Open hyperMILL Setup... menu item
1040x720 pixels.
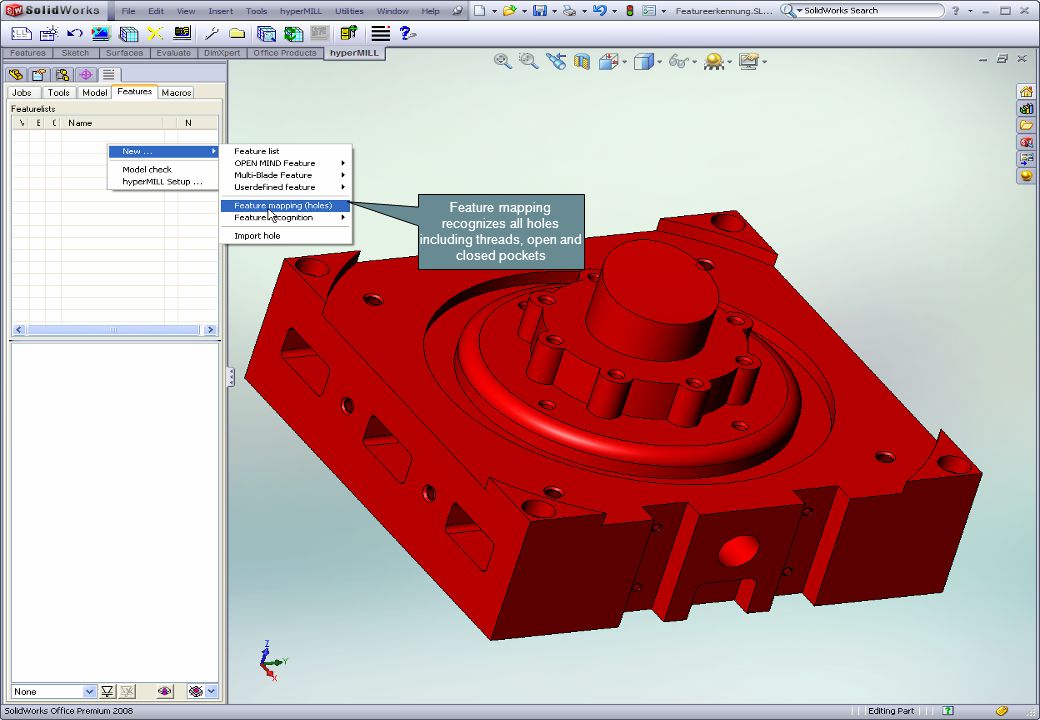point(163,181)
